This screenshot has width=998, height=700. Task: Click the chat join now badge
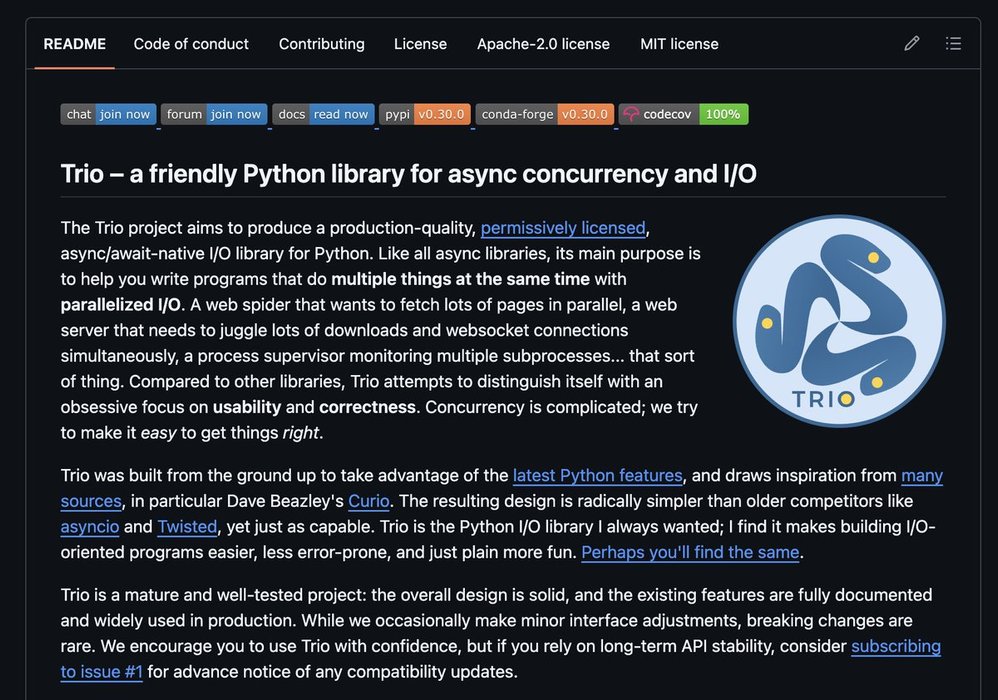[x=108, y=114]
